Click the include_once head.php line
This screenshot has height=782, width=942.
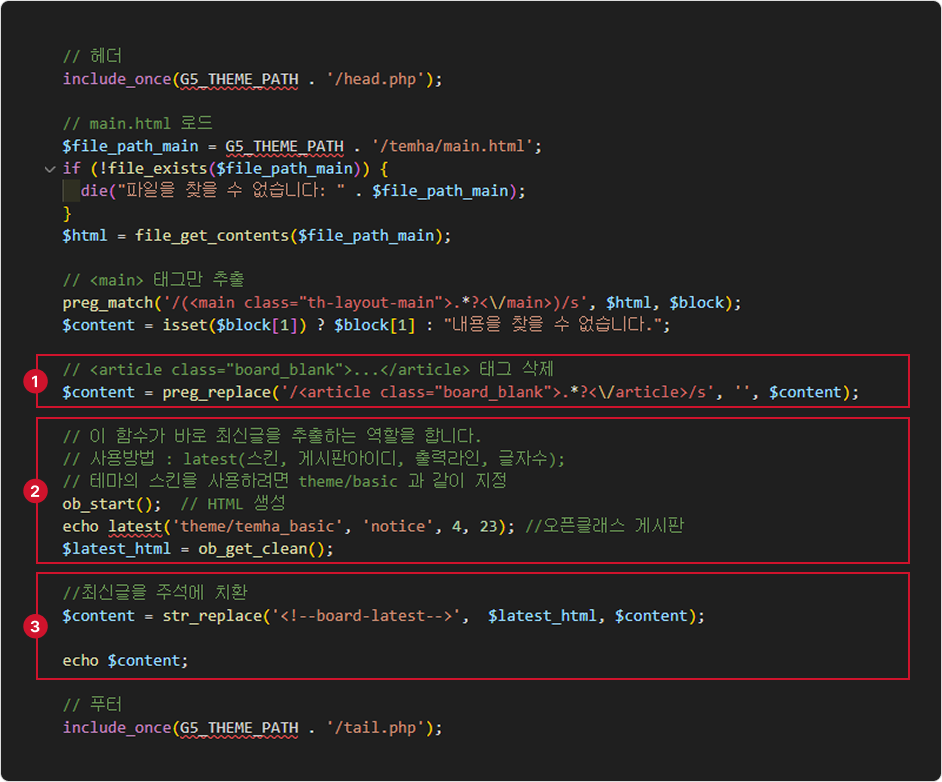click(x=252, y=79)
